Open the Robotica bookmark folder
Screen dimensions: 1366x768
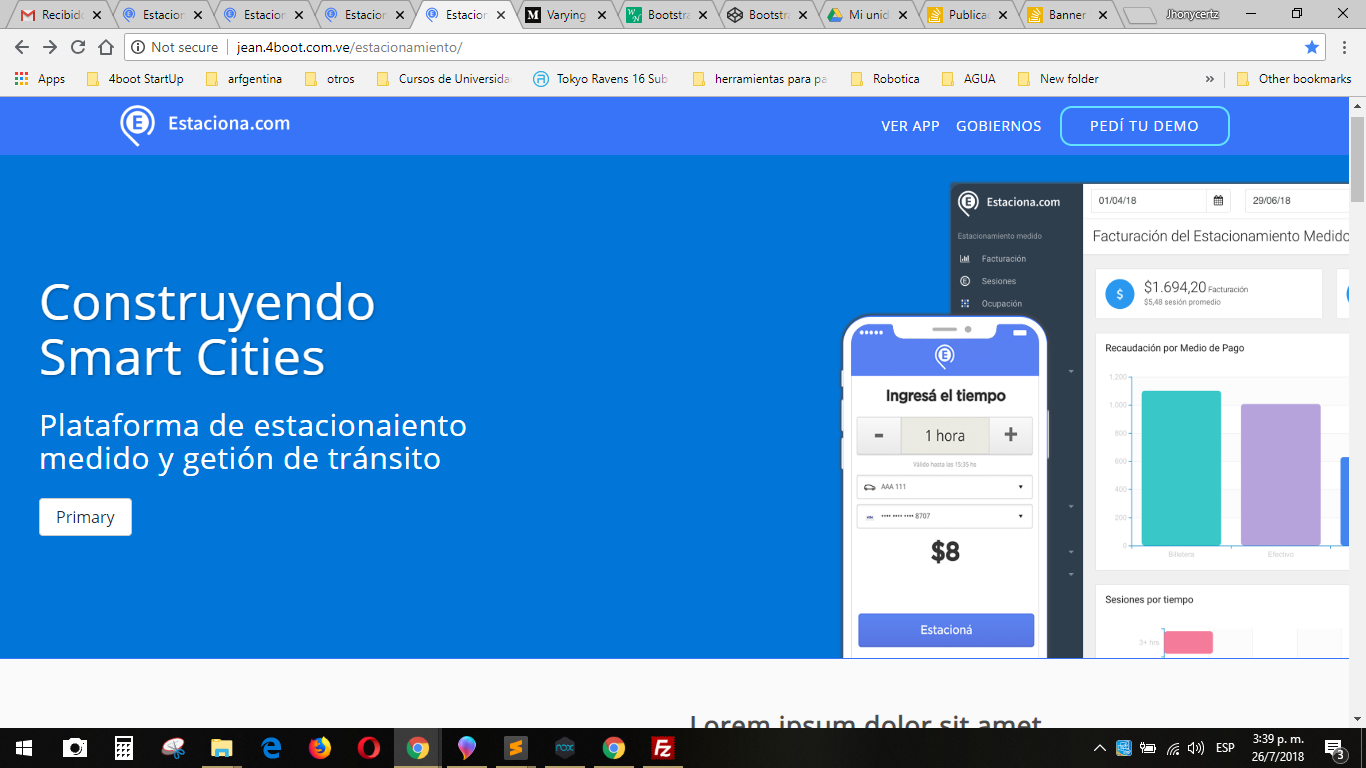(x=884, y=79)
